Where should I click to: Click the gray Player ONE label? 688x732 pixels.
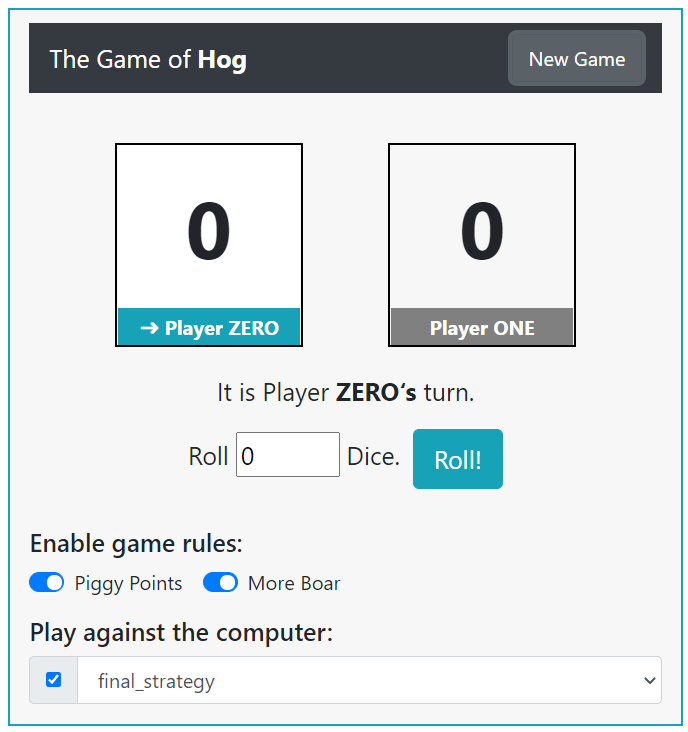click(x=482, y=328)
